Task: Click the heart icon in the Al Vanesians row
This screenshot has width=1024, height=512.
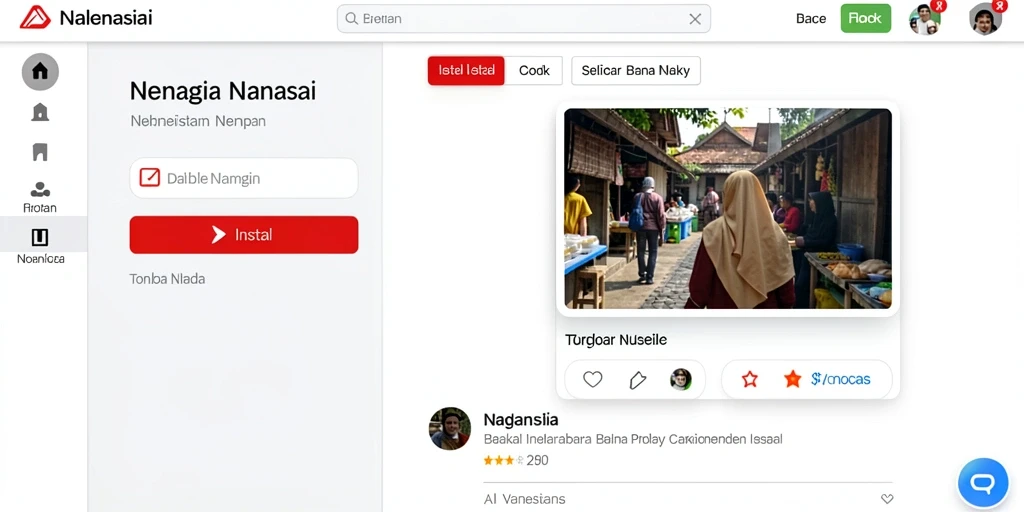Action: (x=887, y=499)
